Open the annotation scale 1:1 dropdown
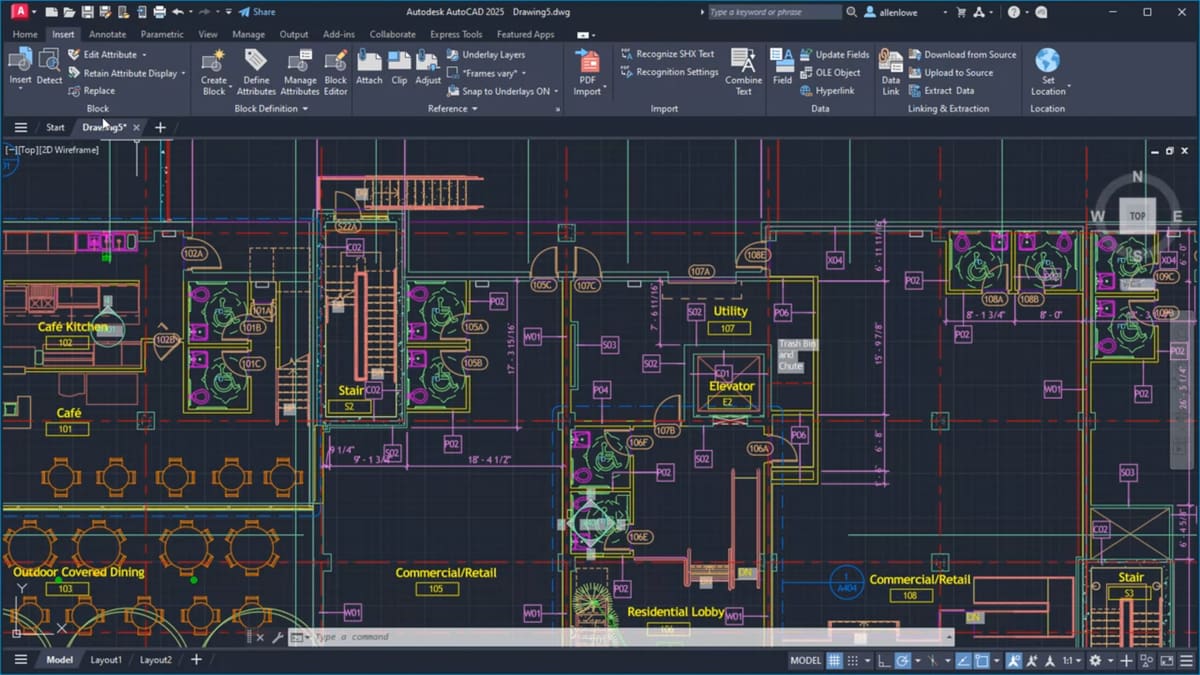Screen dimensions: 1200x675 (1071, 660)
